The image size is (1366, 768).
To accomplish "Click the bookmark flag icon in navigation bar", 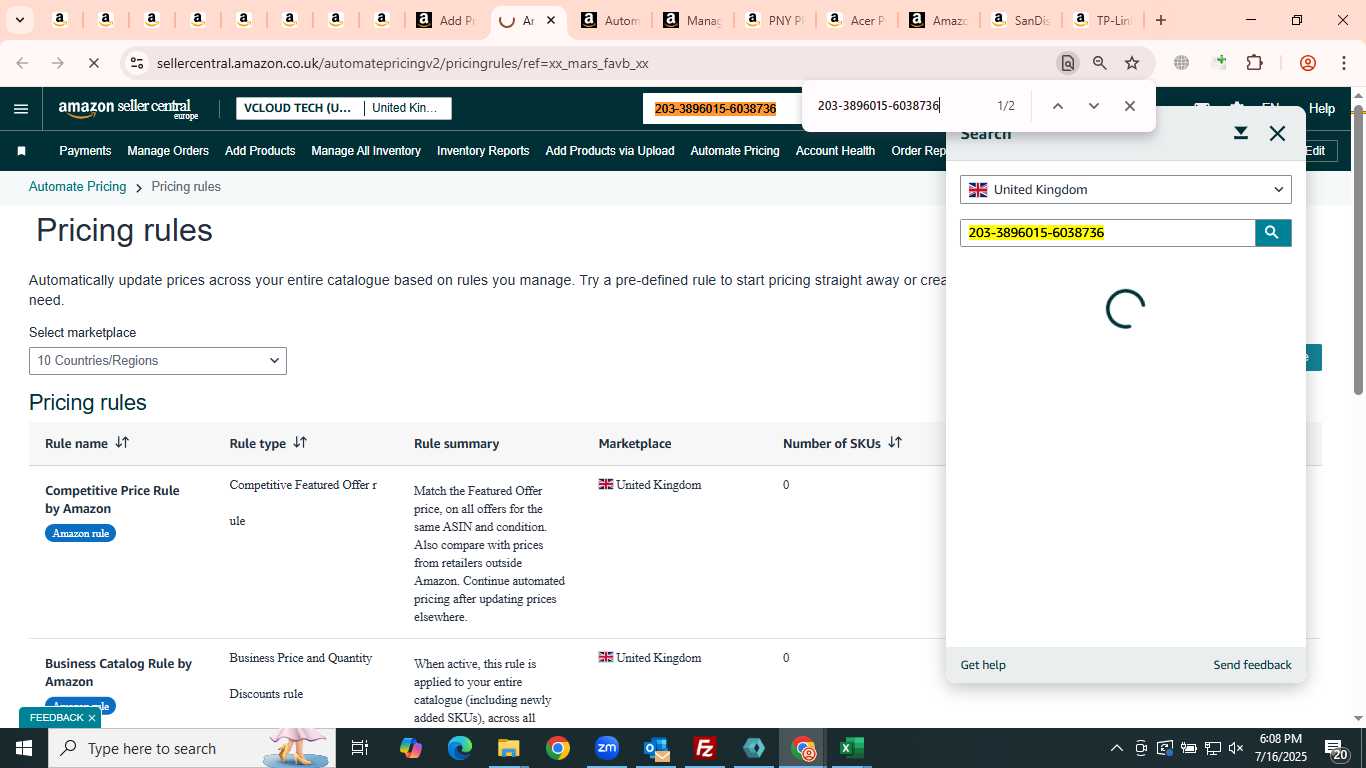I will [x=21, y=151].
